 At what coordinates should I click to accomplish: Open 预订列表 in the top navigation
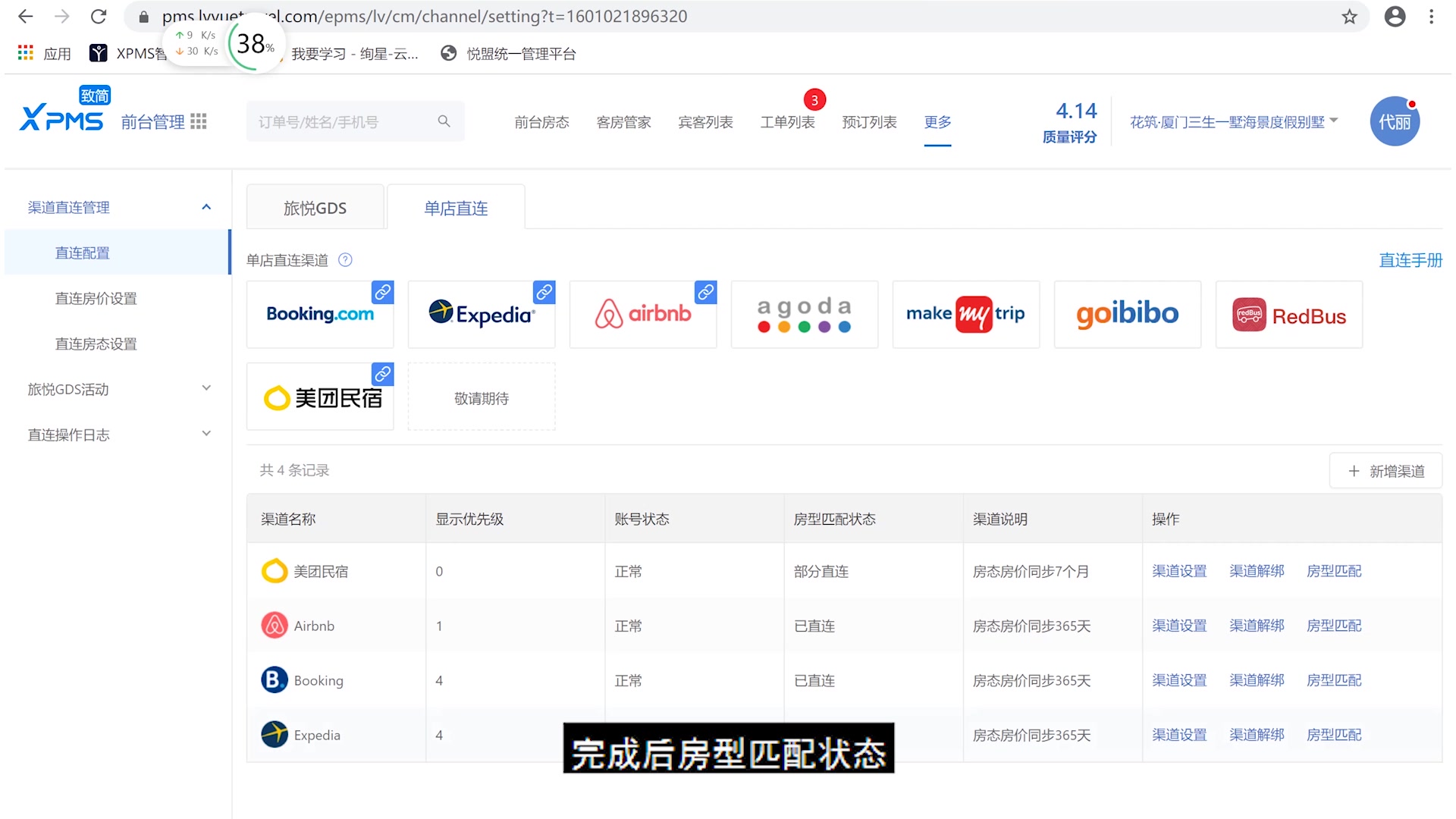point(869,122)
